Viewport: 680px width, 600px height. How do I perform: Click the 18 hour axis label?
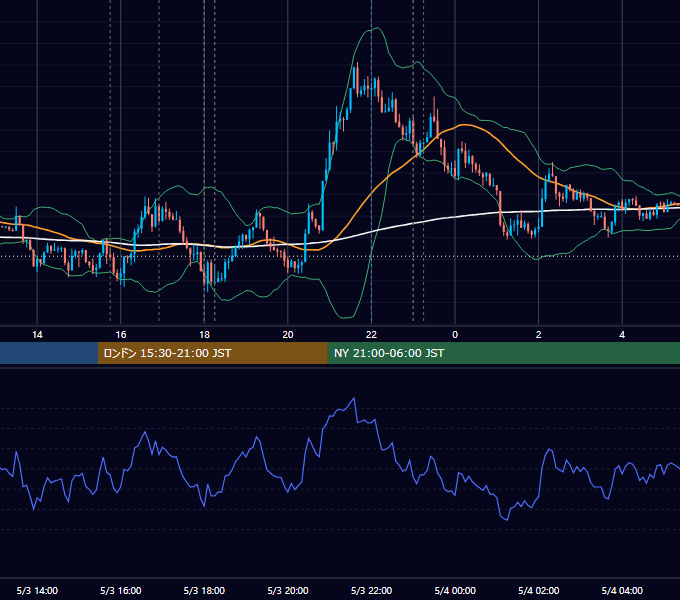(204, 335)
